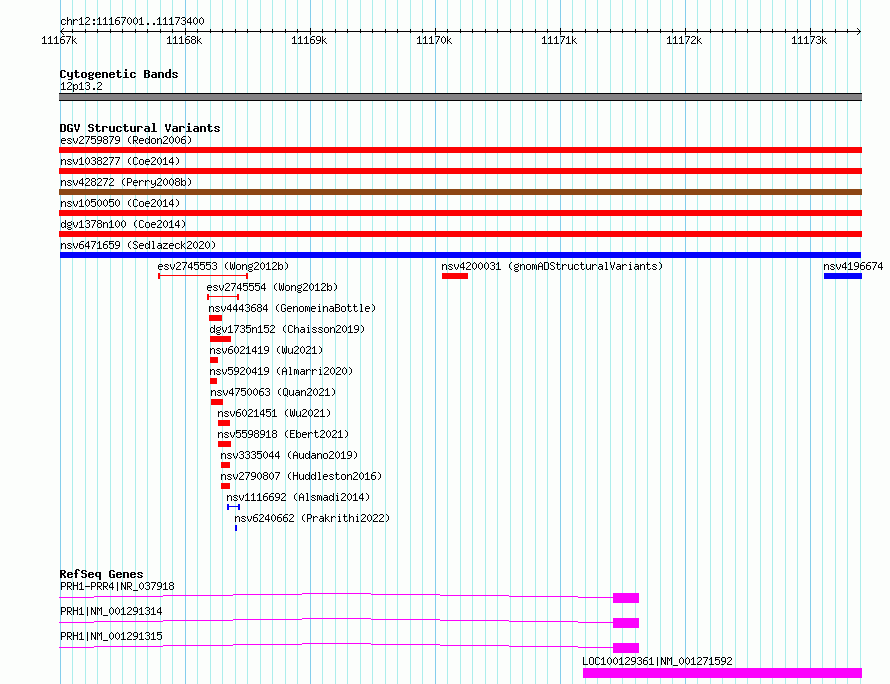Click the esv2745554 (Wong2012b) label
The width and height of the screenshot is (890, 684).
pos(272,287)
